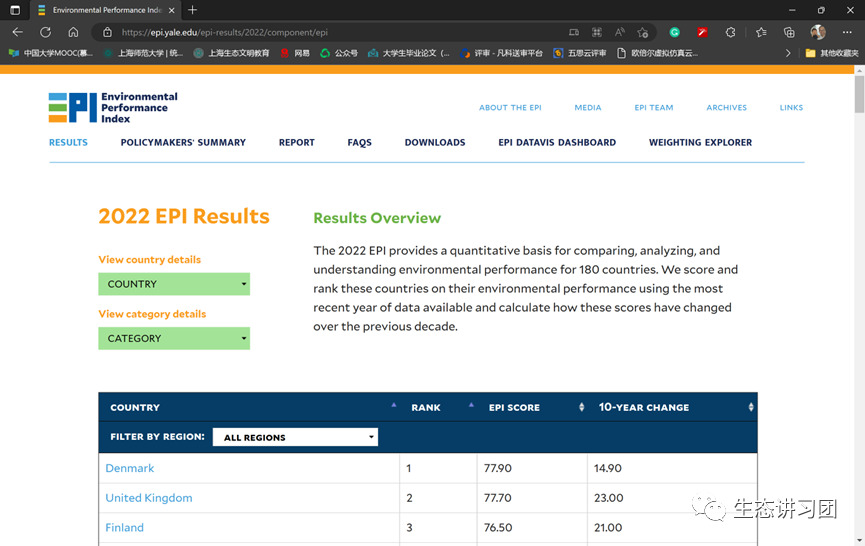This screenshot has height=546, width=865.
Task: Open EPI DATAVIS DASHBOARD tab
Action: click(557, 142)
